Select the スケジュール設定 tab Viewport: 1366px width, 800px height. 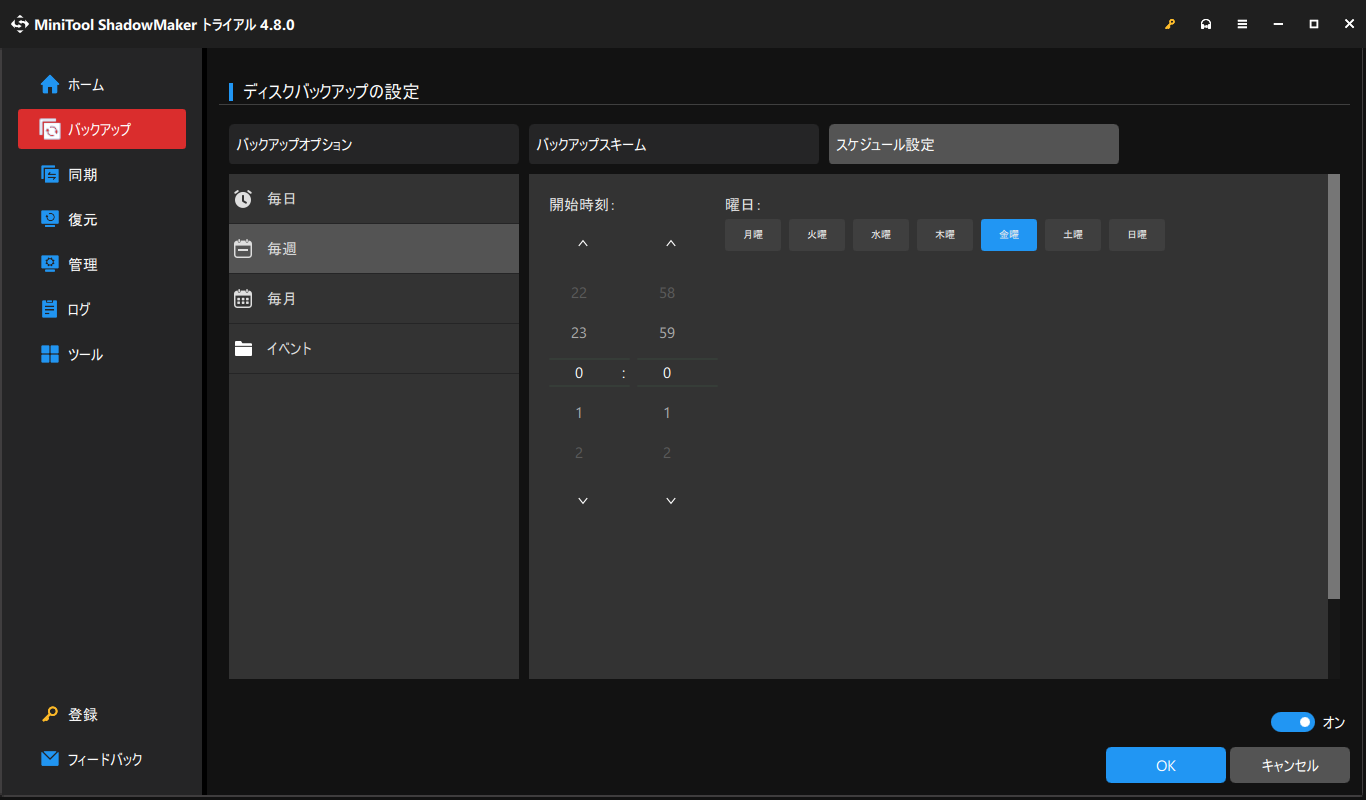pos(974,144)
